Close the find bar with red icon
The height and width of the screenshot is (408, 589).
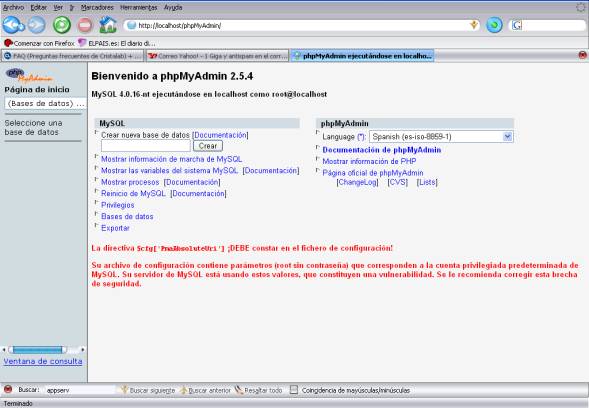(8, 390)
